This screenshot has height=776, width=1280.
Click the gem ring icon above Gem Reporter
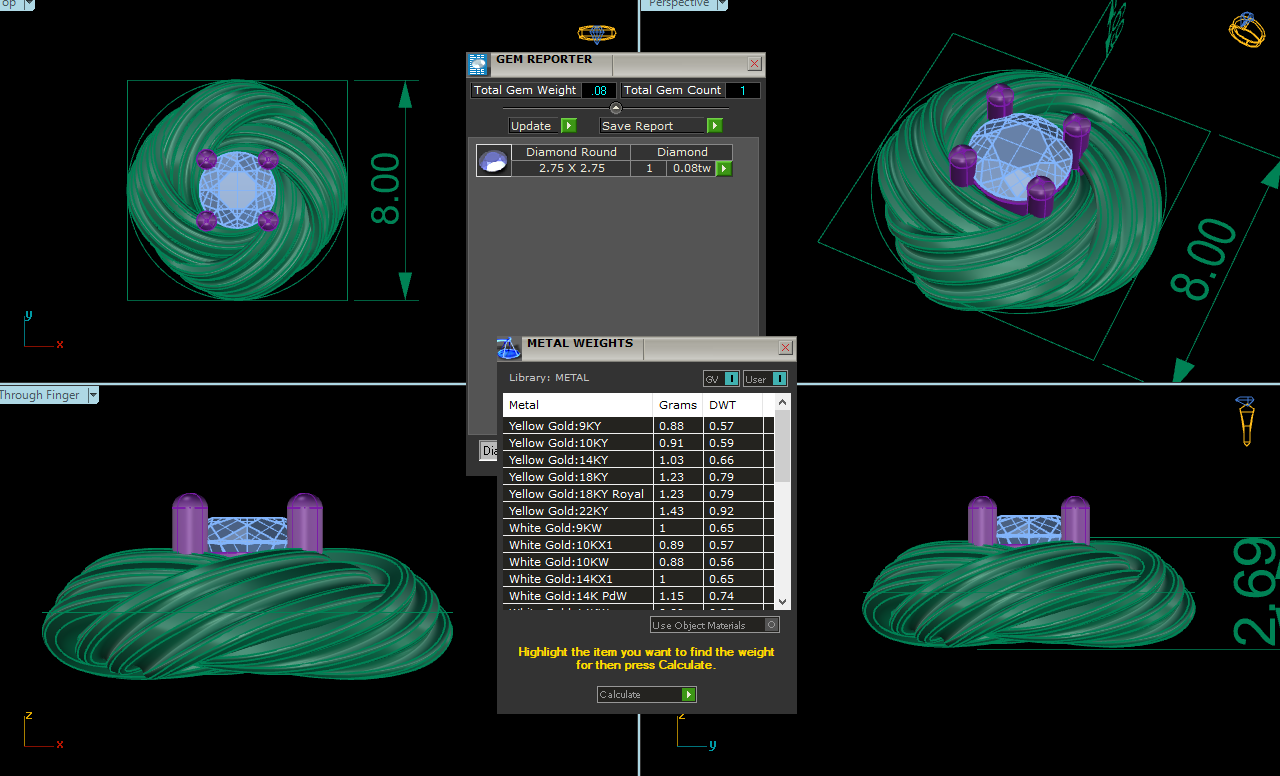pos(597,34)
